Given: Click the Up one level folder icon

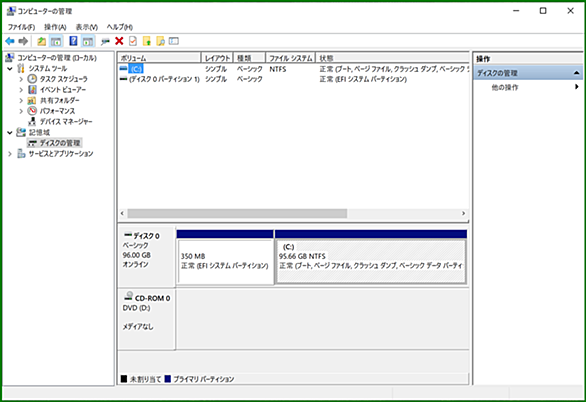Looking at the screenshot, I should click(x=41, y=41).
